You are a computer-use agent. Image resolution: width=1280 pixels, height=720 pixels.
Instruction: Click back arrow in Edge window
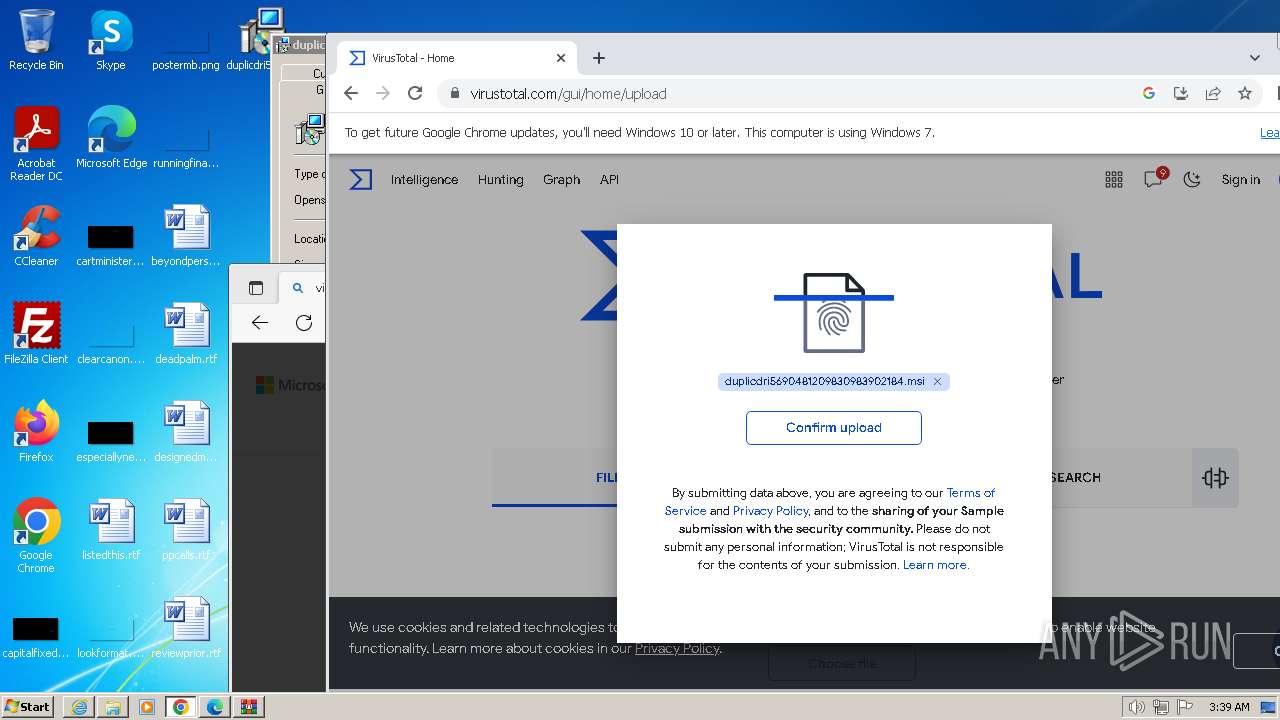(260, 322)
